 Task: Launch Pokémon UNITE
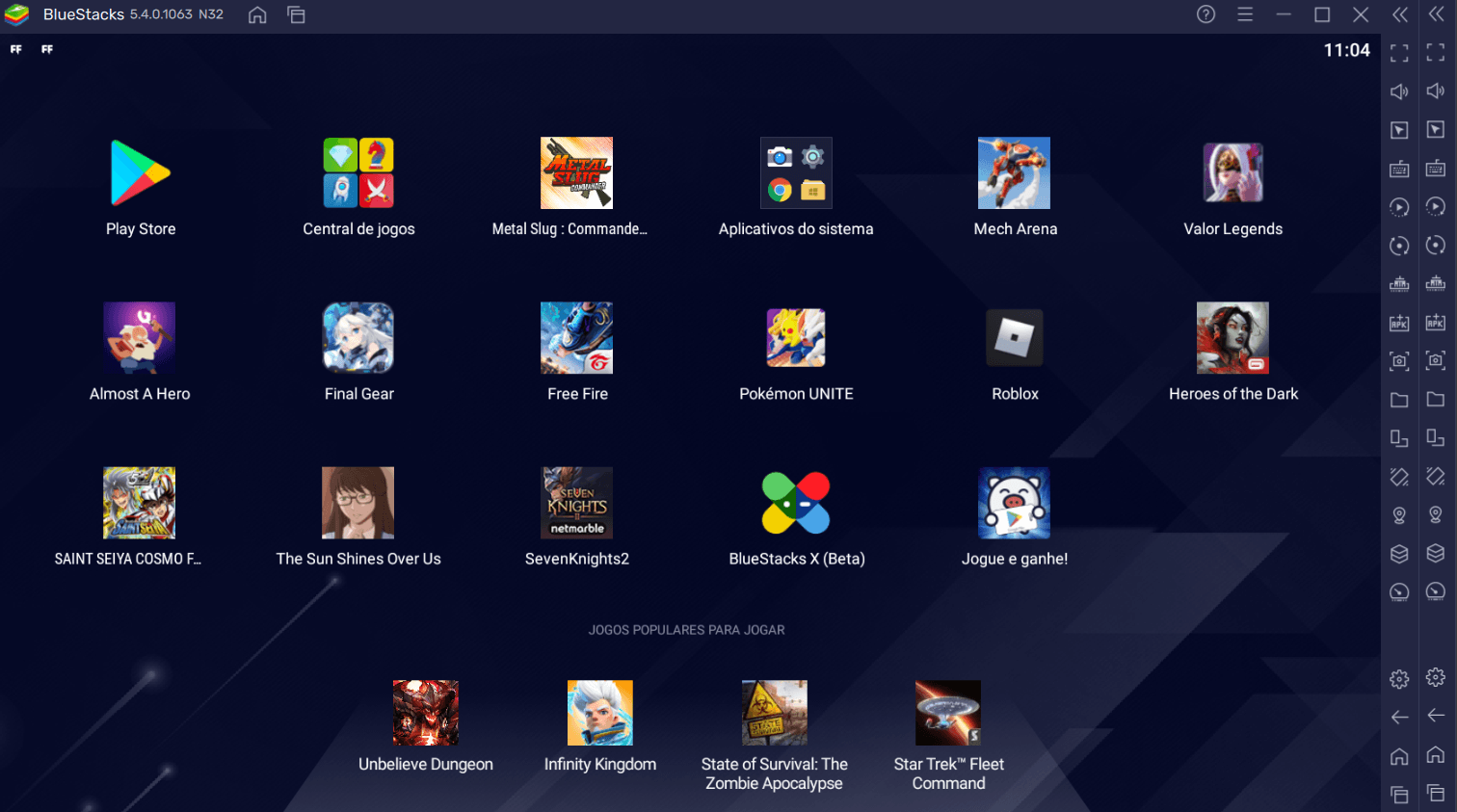coord(796,338)
